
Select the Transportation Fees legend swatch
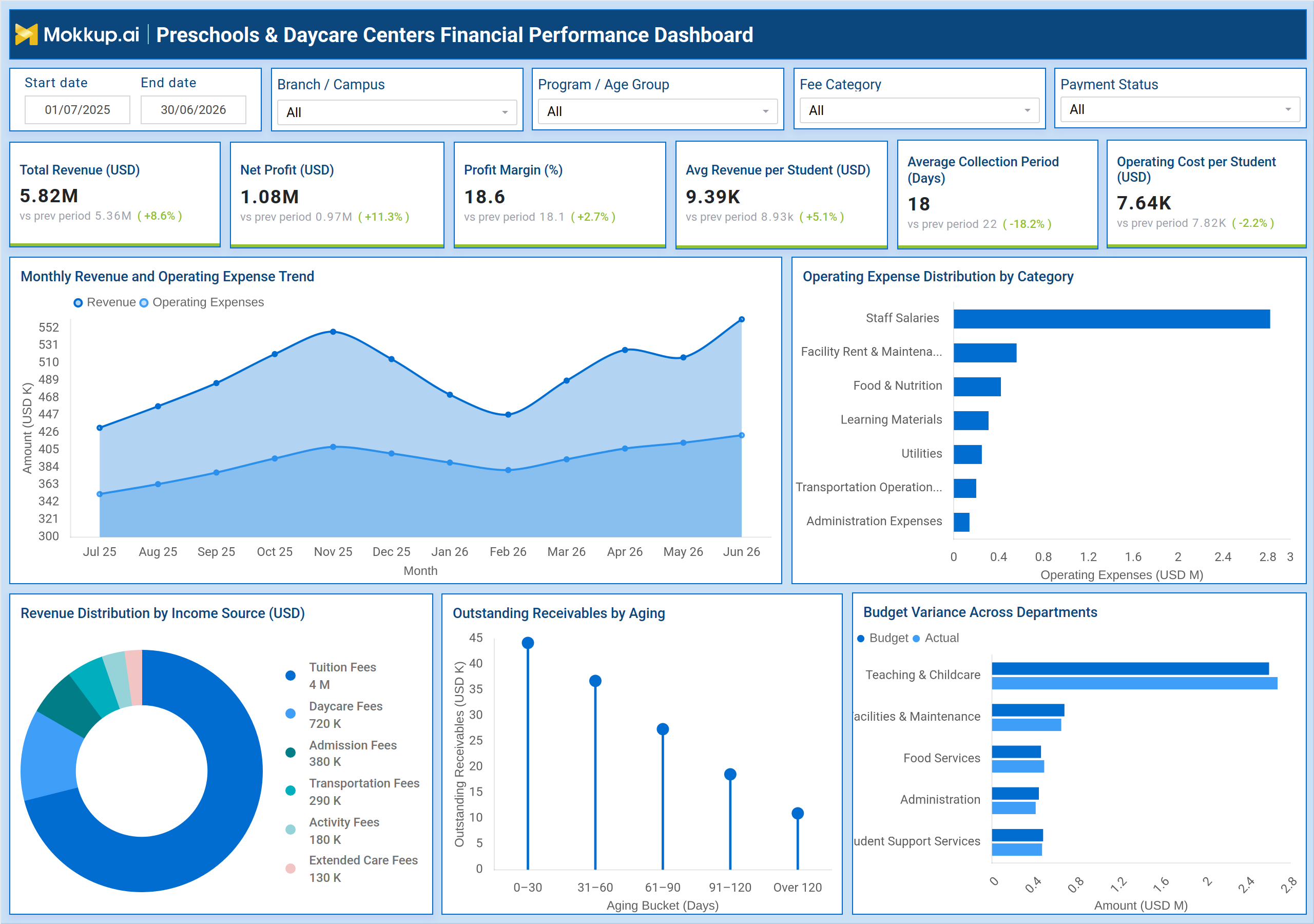pyautogui.click(x=291, y=791)
